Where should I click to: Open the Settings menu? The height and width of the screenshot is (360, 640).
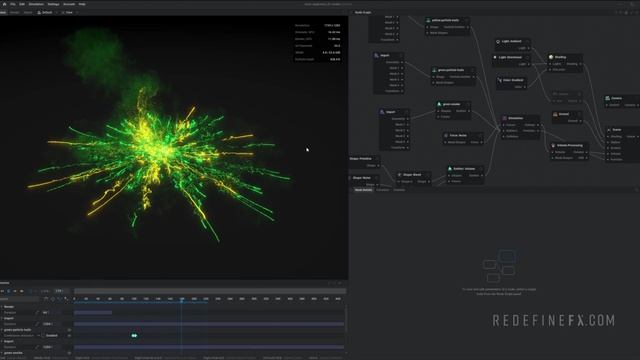[x=53, y=4]
